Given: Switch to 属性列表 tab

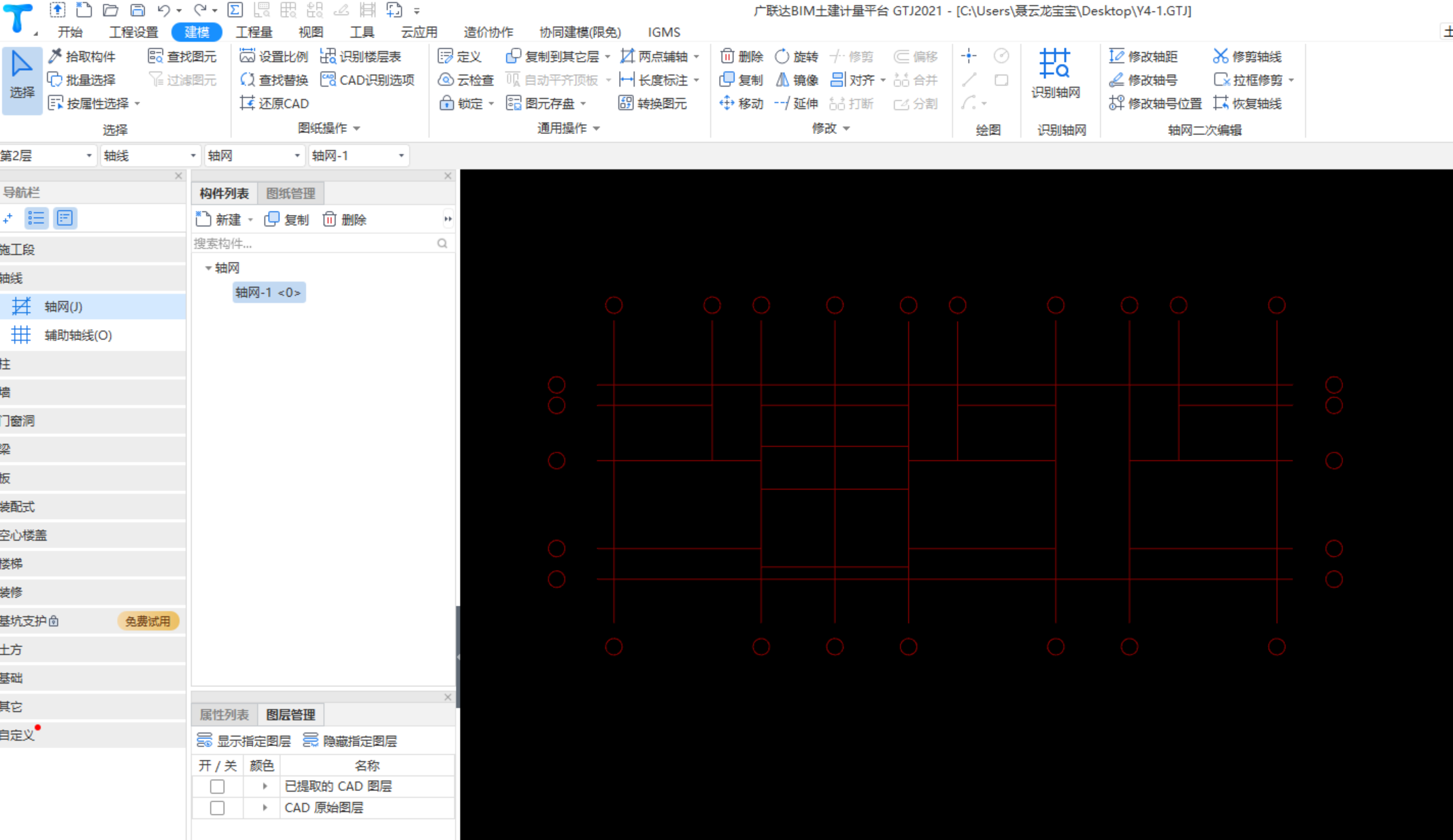Looking at the screenshot, I should pos(224,715).
